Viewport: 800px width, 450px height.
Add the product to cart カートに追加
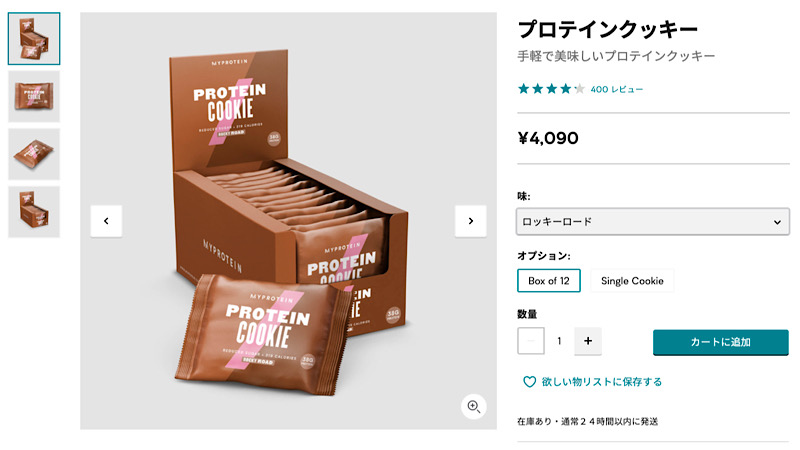click(720, 342)
